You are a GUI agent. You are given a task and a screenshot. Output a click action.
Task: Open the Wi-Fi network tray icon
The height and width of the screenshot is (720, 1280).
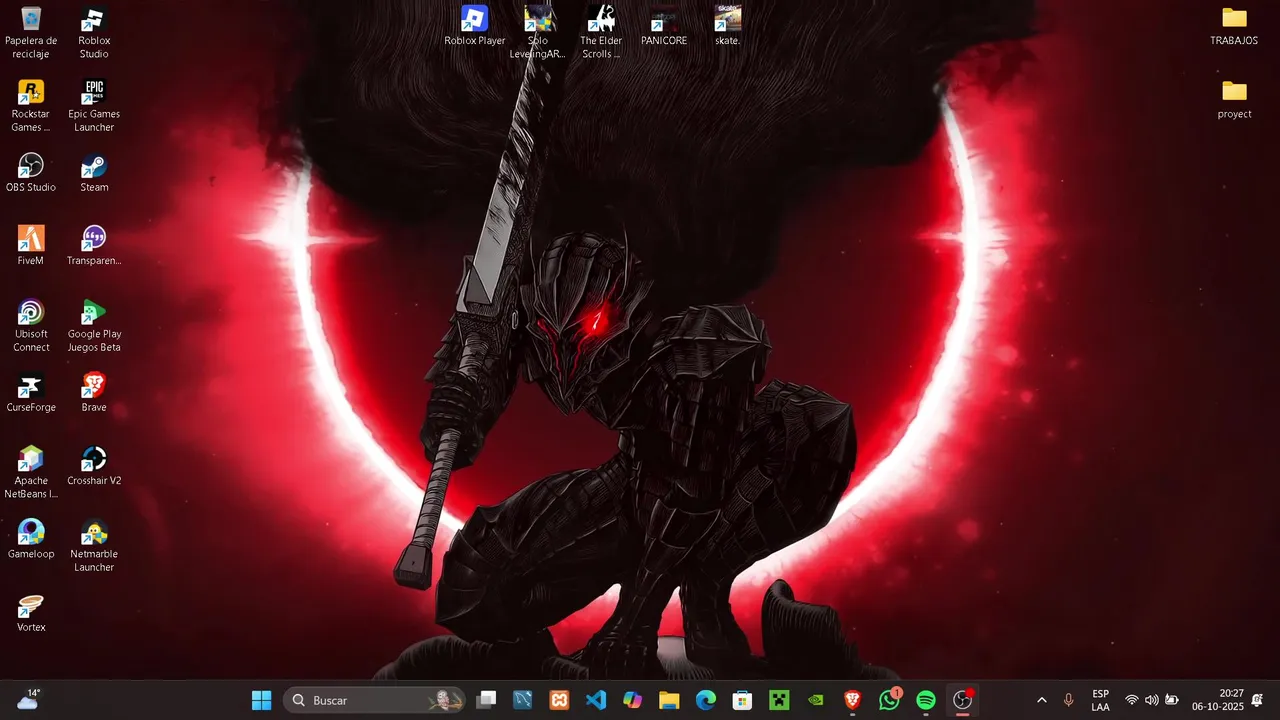tap(1132, 700)
